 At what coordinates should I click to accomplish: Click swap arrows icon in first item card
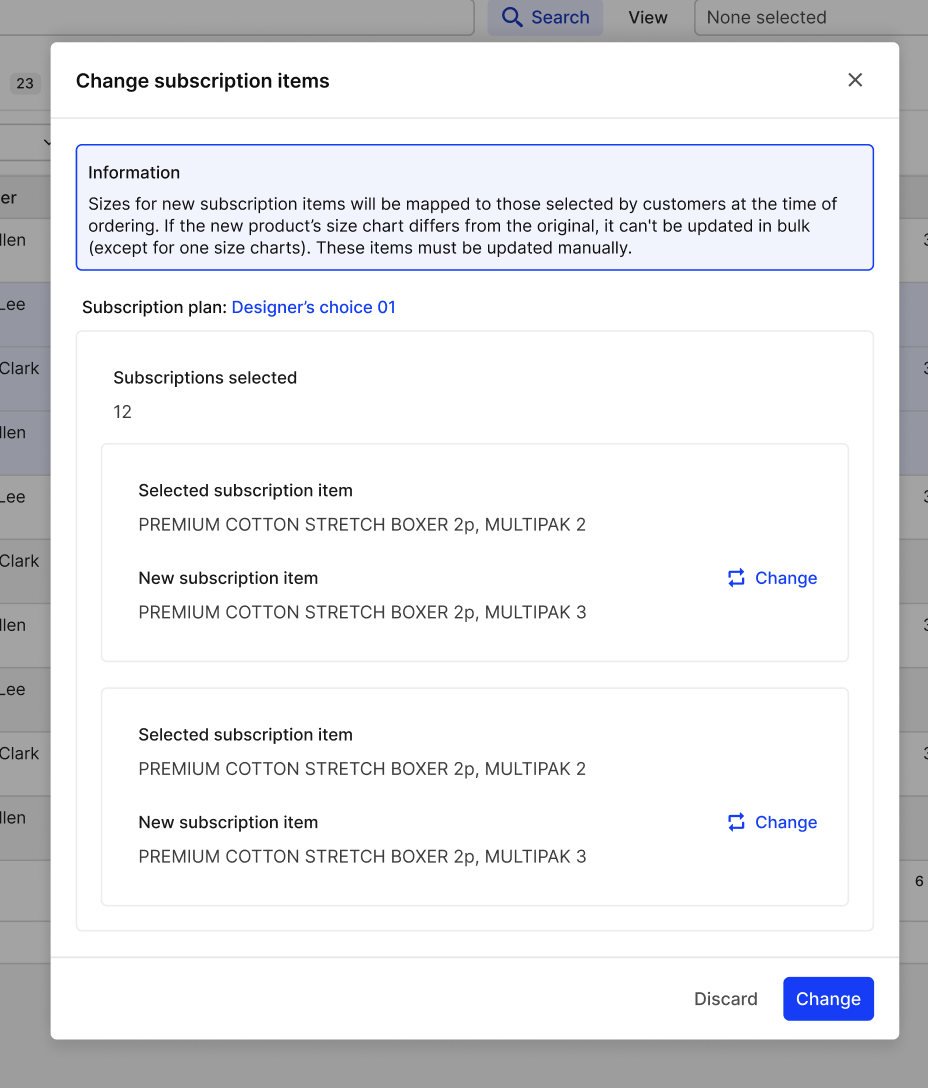(x=736, y=578)
